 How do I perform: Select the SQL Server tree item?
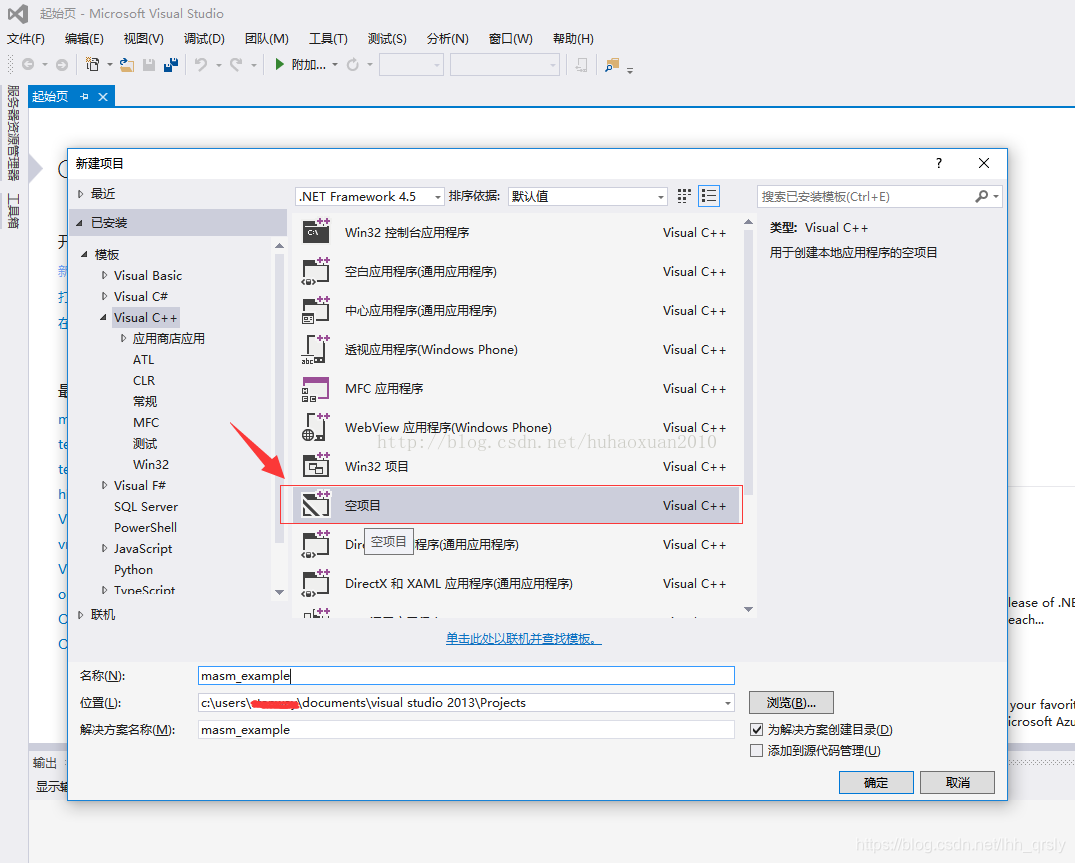[x=146, y=507]
